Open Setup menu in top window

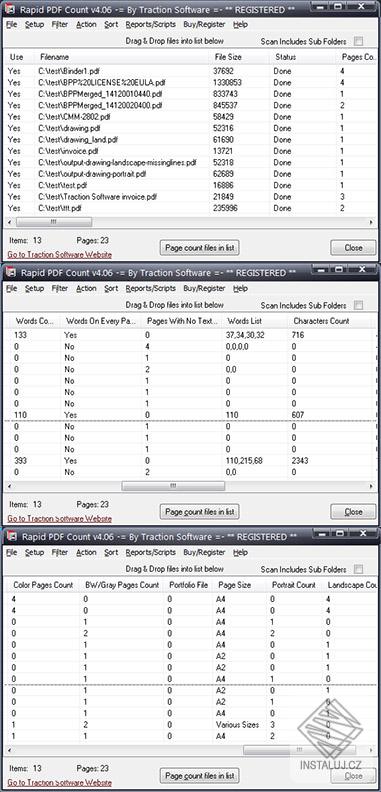coord(34,24)
